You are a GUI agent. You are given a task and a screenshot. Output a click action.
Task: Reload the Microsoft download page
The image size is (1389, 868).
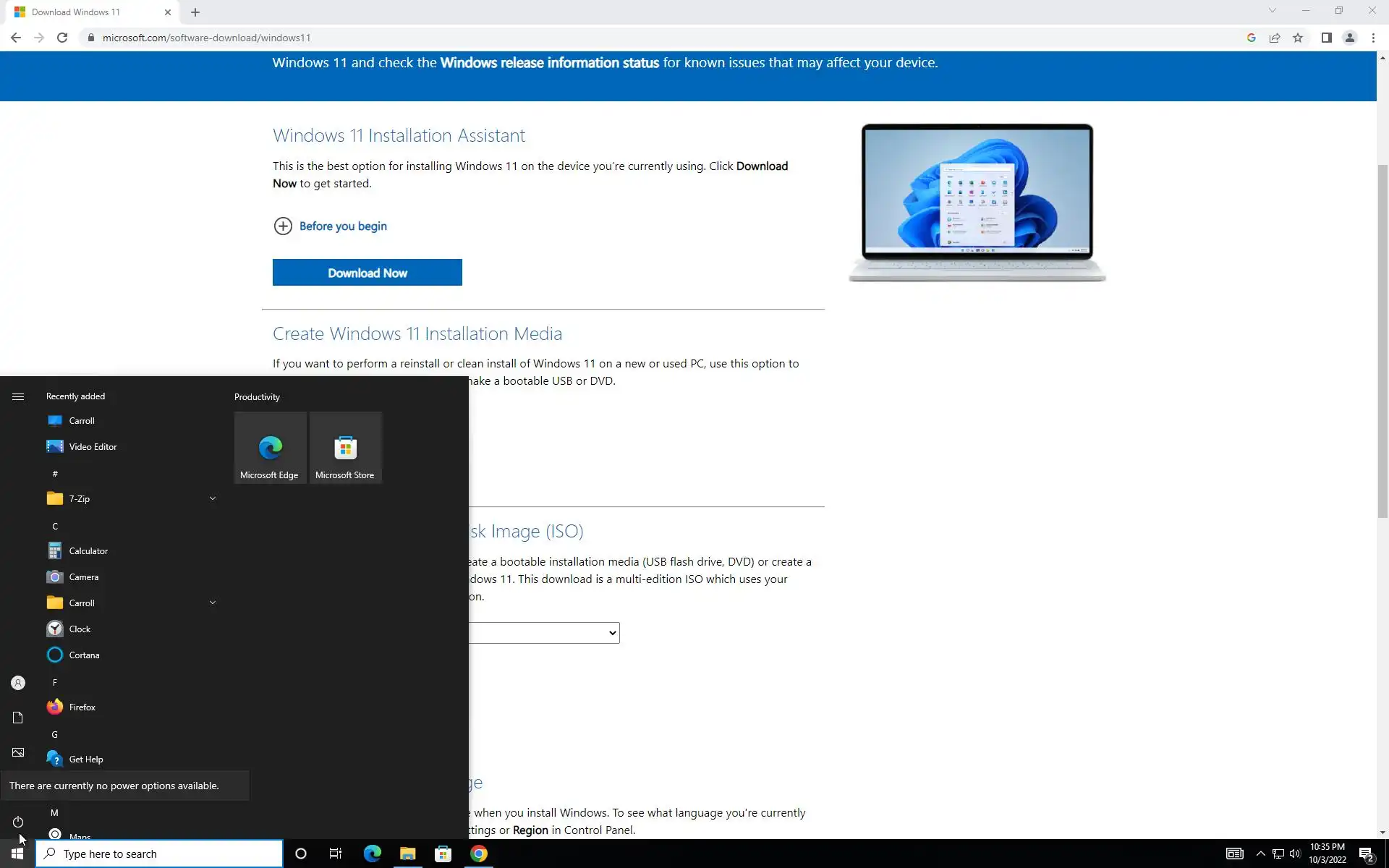coord(62,38)
